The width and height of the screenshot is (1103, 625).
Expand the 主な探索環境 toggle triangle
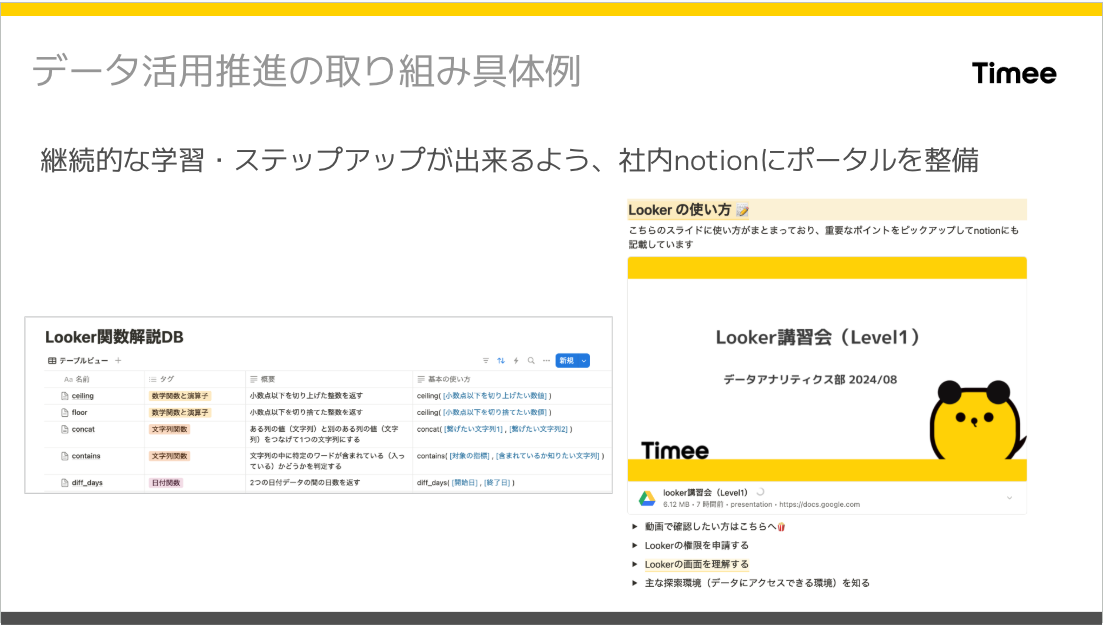pyautogui.click(x=635, y=583)
